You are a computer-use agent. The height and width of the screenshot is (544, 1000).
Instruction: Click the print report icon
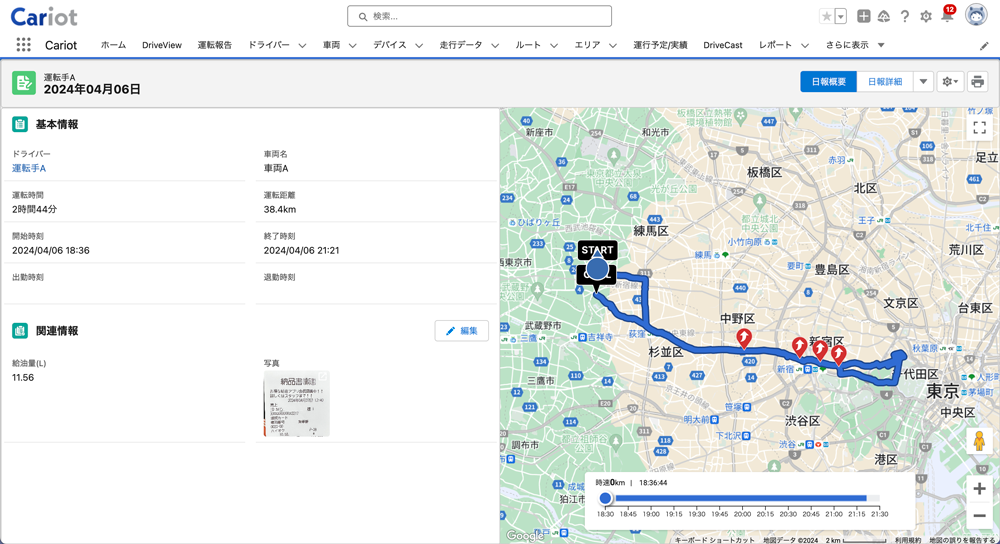(977, 82)
